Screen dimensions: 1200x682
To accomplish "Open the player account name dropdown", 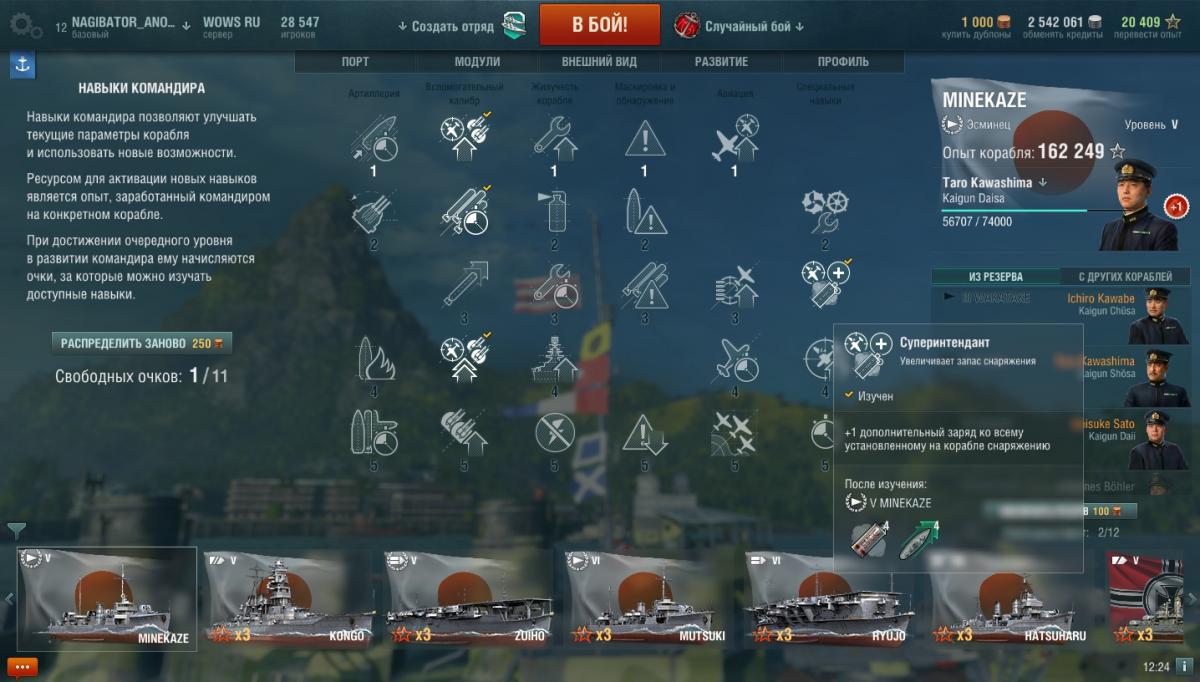I will (124, 22).
